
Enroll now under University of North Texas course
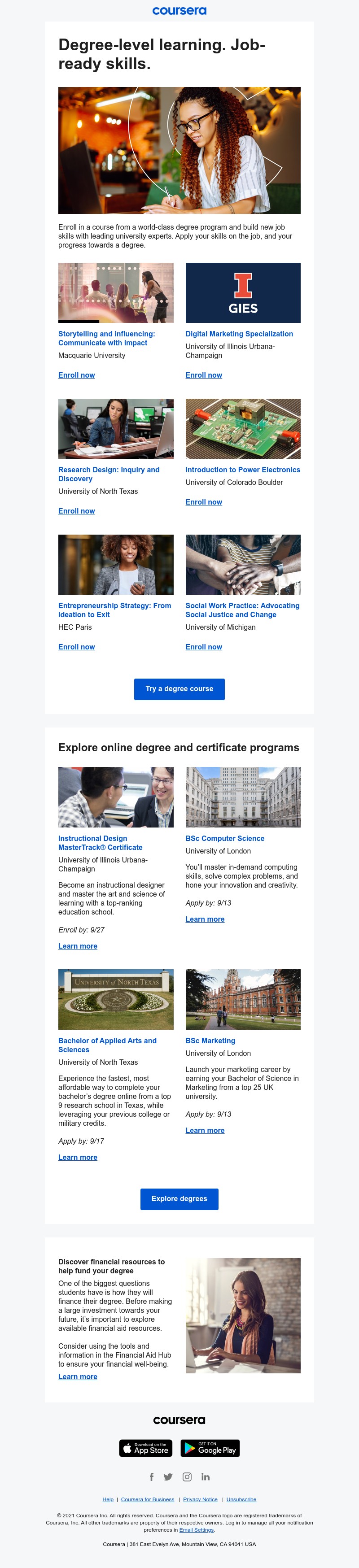pos(77,511)
